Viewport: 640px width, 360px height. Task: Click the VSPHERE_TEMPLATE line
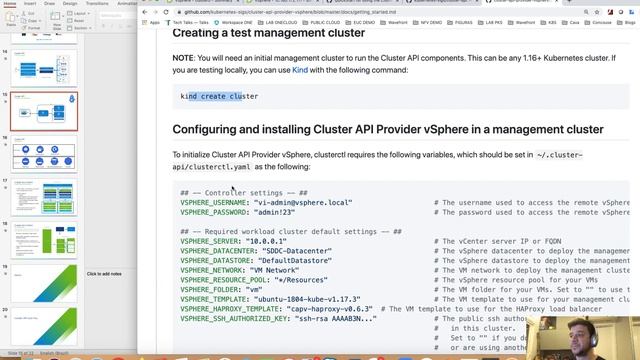tap(270, 300)
